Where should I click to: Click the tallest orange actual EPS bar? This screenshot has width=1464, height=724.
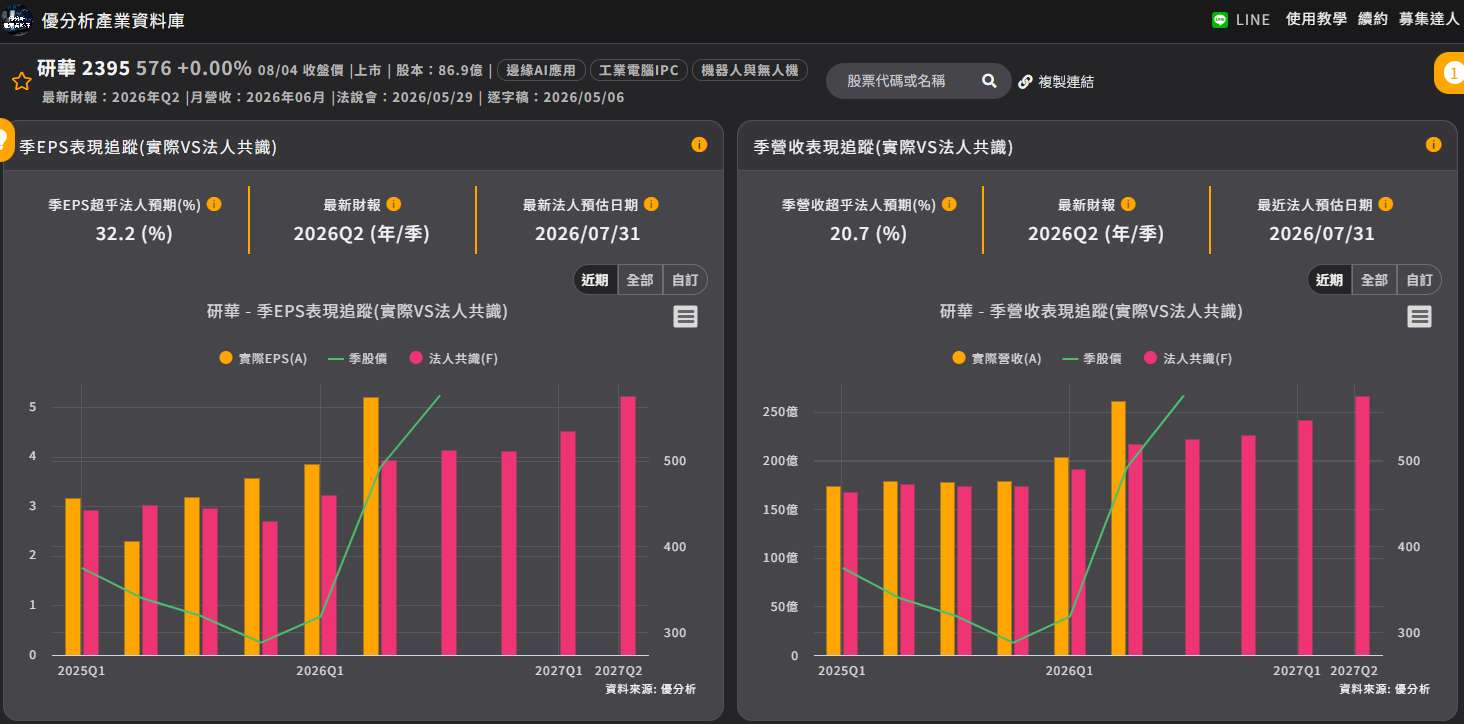point(371,526)
